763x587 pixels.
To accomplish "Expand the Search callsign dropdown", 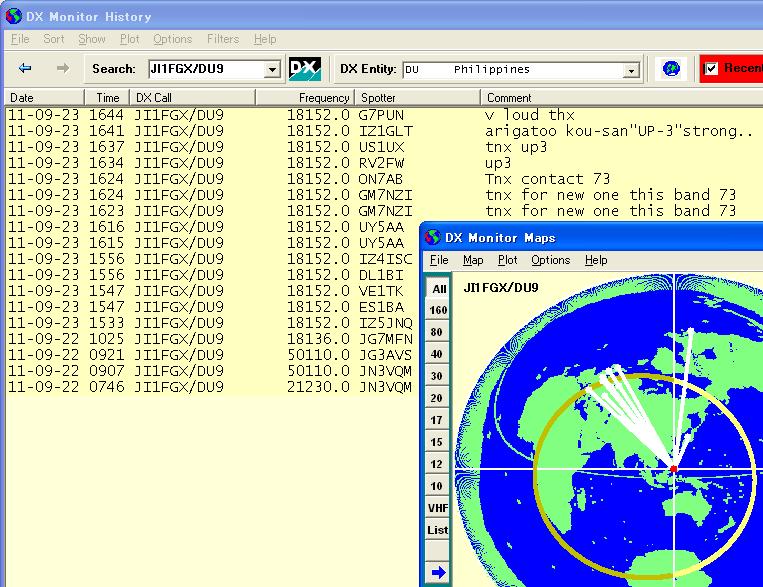I will click(272, 70).
